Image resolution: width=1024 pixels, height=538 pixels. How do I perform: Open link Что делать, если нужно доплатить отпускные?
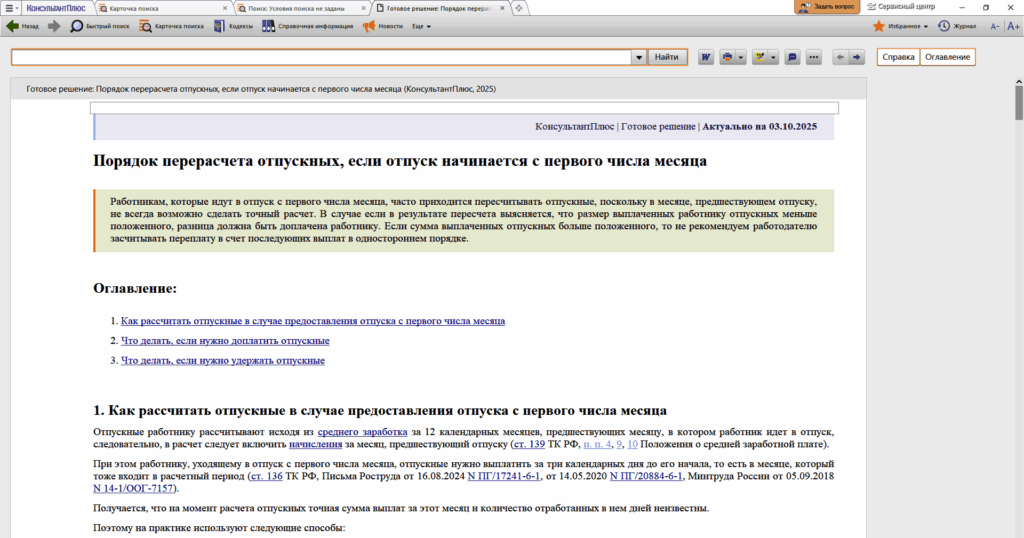(225, 341)
